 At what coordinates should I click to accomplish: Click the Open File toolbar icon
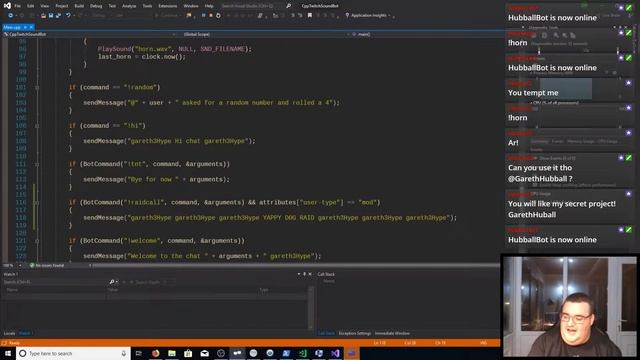pos(43,16)
